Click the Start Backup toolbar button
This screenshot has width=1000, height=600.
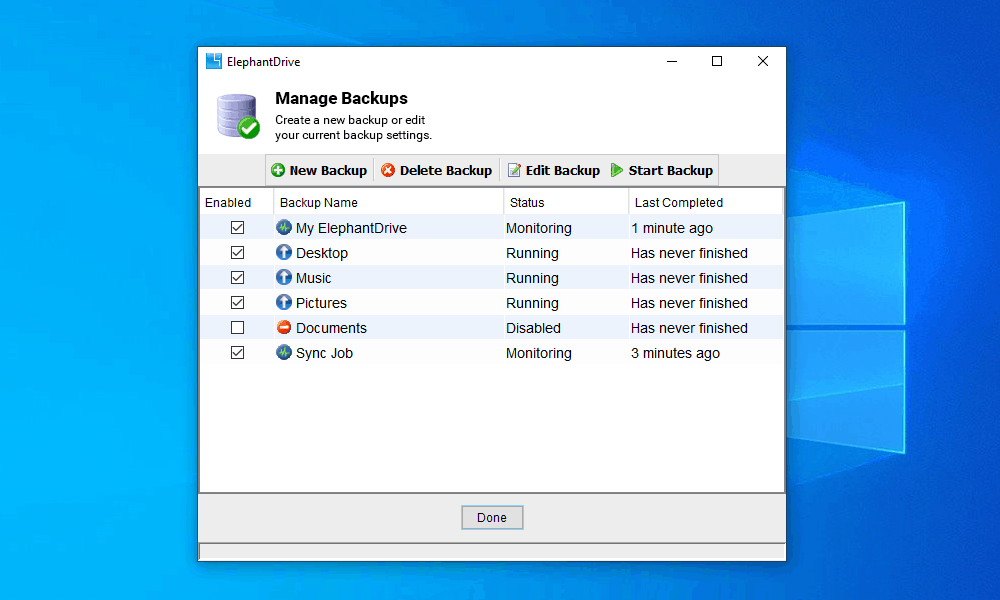662,170
